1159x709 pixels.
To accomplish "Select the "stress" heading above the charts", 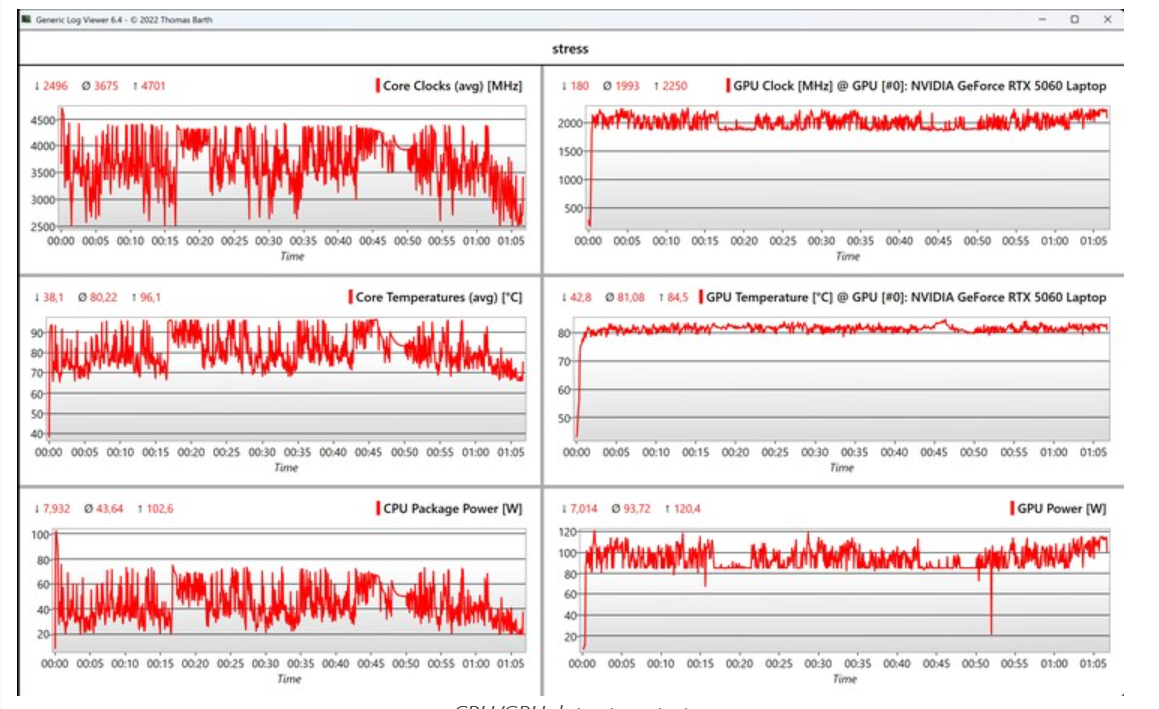I will click(x=570, y=49).
